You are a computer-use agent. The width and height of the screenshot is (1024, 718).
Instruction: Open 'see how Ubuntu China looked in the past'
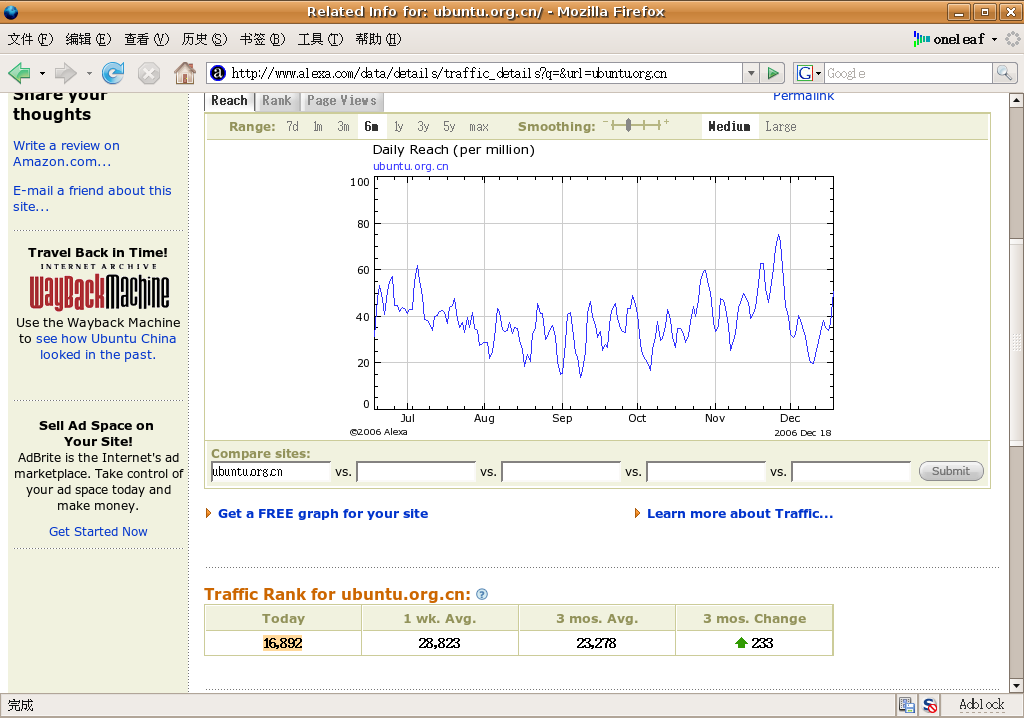(x=106, y=347)
